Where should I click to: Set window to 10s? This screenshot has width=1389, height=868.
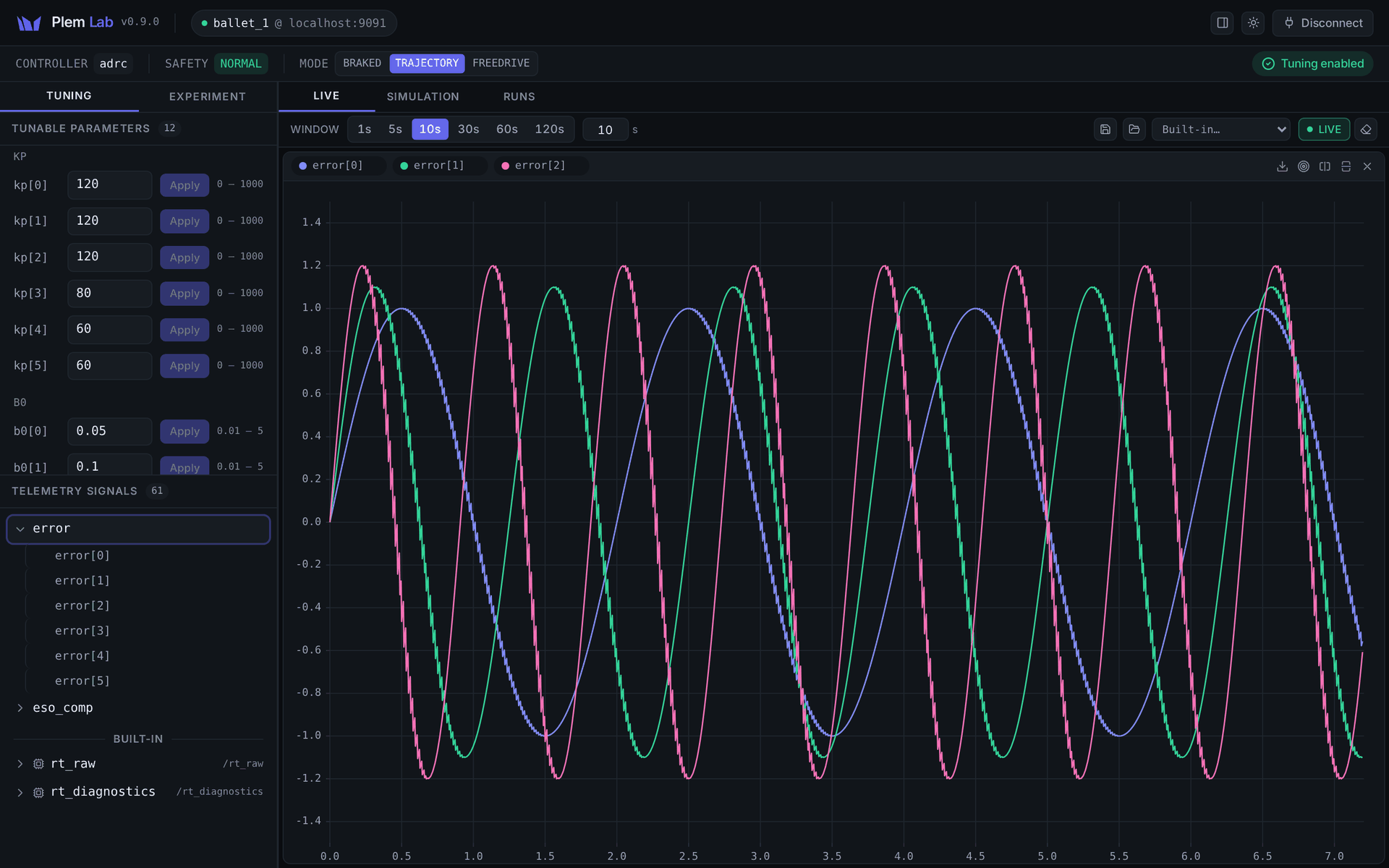pyautogui.click(x=430, y=129)
